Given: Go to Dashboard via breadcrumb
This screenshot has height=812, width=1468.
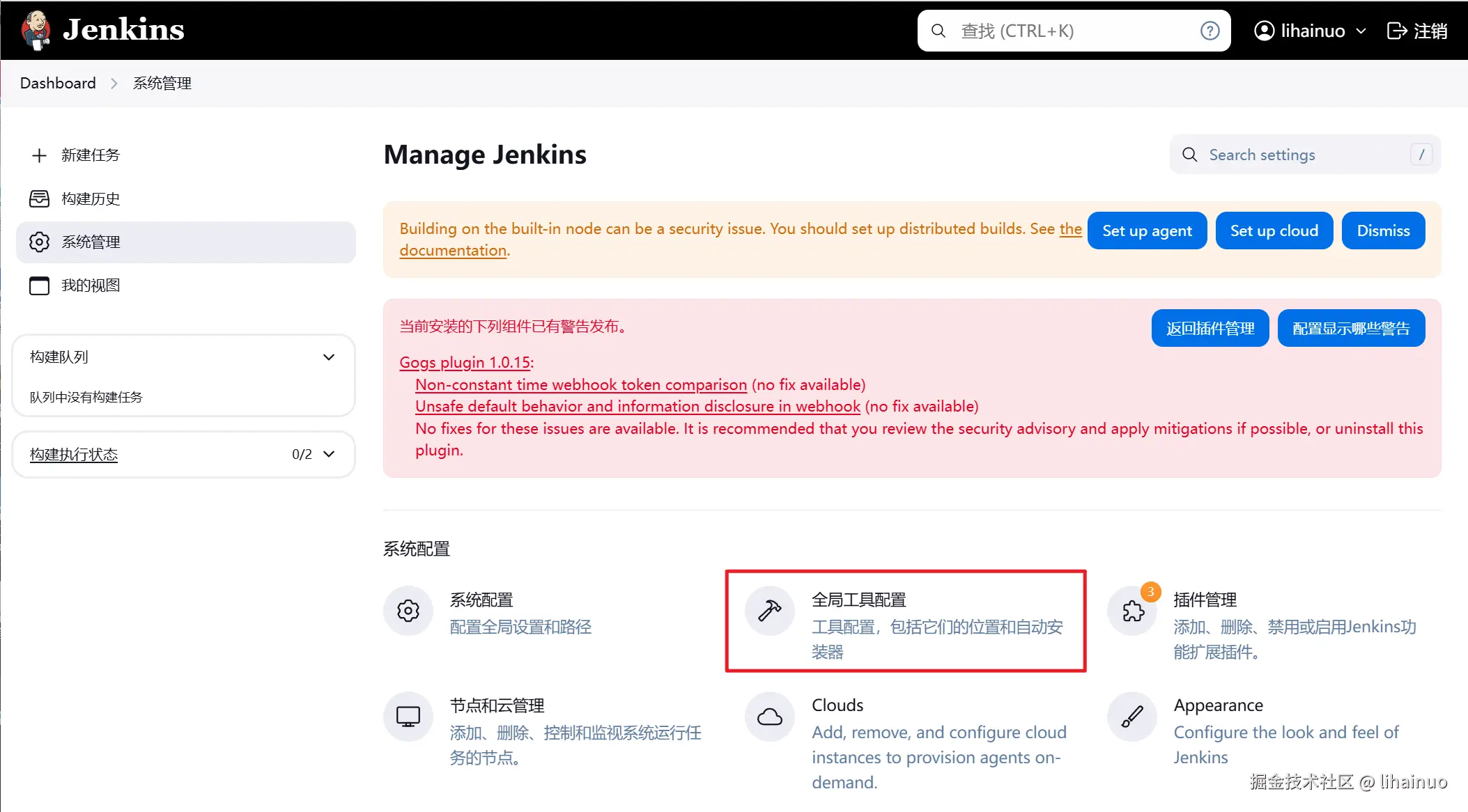Looking at the screenshot, I should 58,83.
